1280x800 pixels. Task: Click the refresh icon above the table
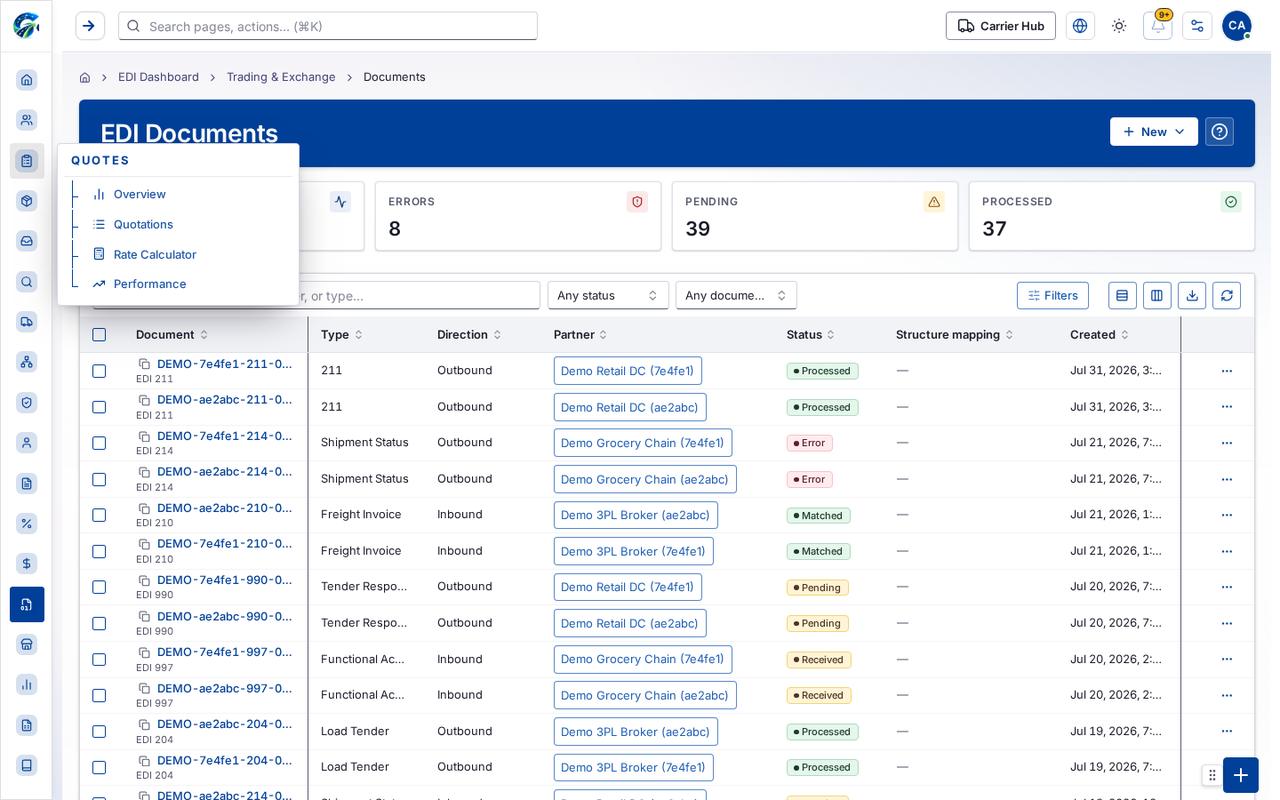[x=1227, y=295]
